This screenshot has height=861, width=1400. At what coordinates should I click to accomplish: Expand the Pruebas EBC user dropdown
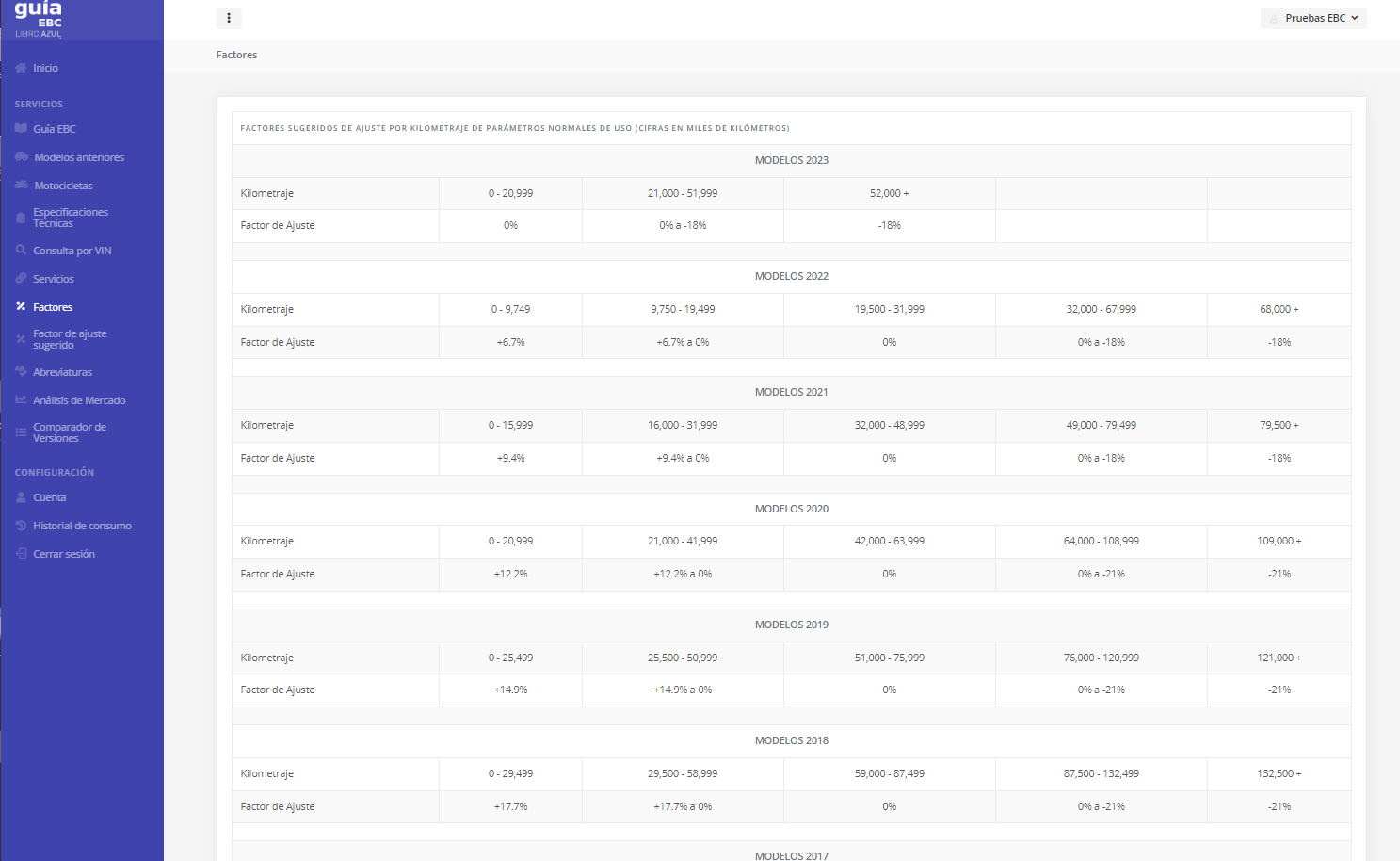pos(1313,18)
